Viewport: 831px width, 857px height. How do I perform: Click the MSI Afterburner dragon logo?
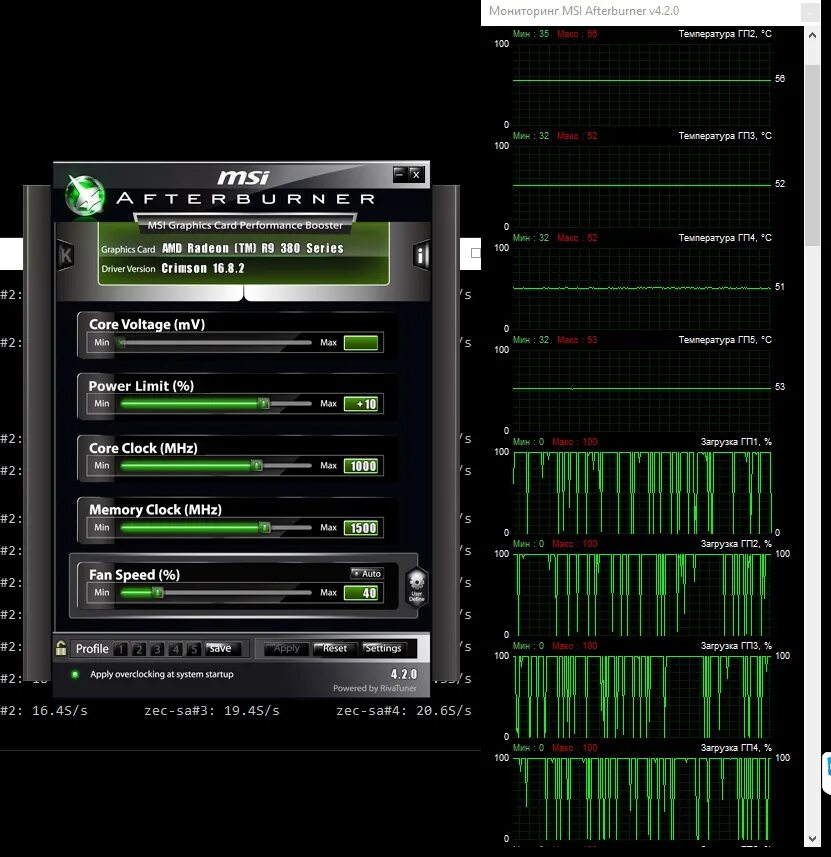click(85, 195)
